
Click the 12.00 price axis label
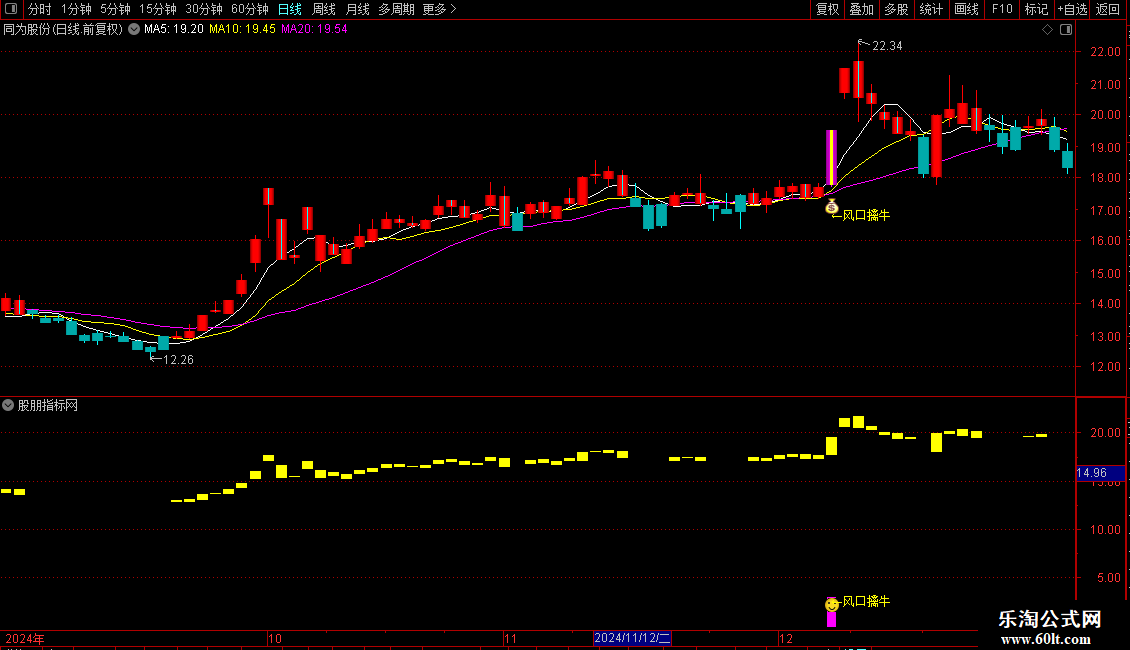(x=1105, y=367)
